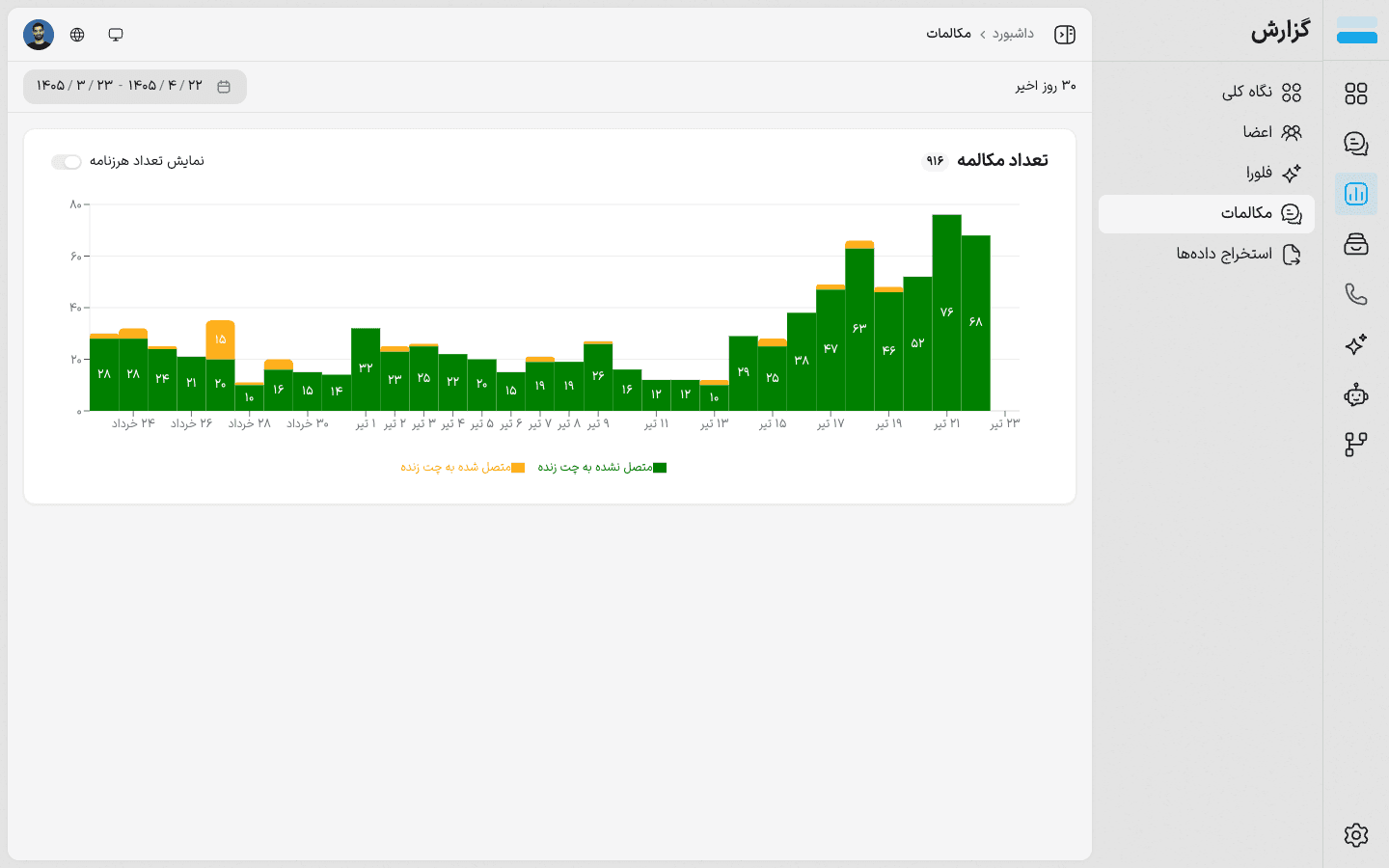Open the language globe menu
Viewport: 1389px width, 868px height.
(77, 35)
